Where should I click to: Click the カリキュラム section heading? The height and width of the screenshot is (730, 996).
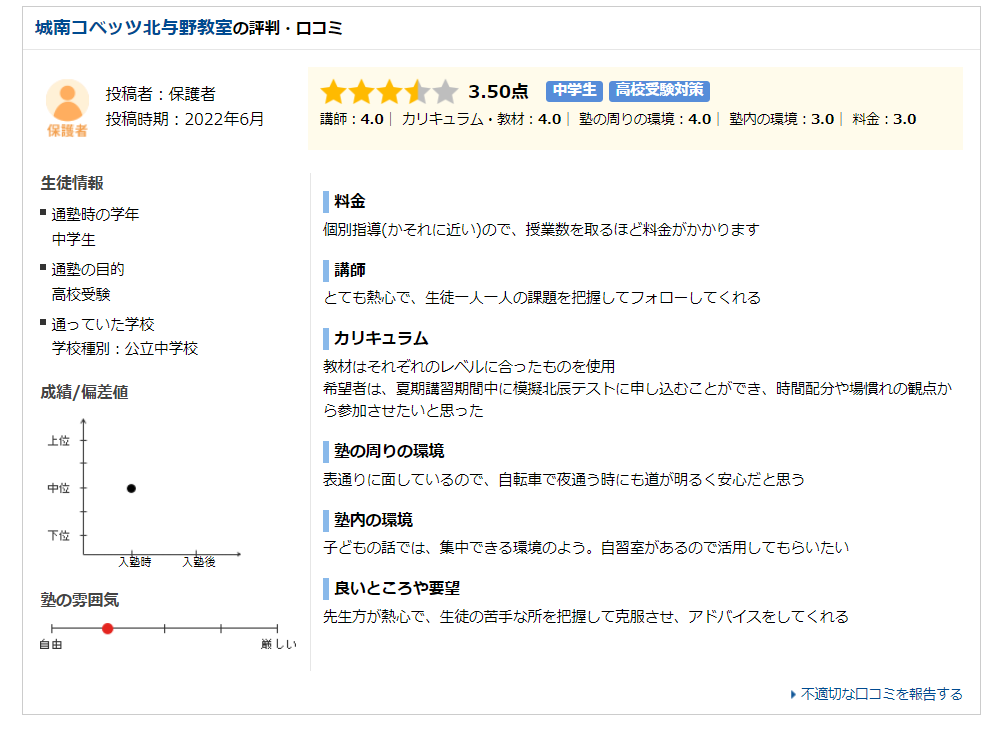[381, 338]
